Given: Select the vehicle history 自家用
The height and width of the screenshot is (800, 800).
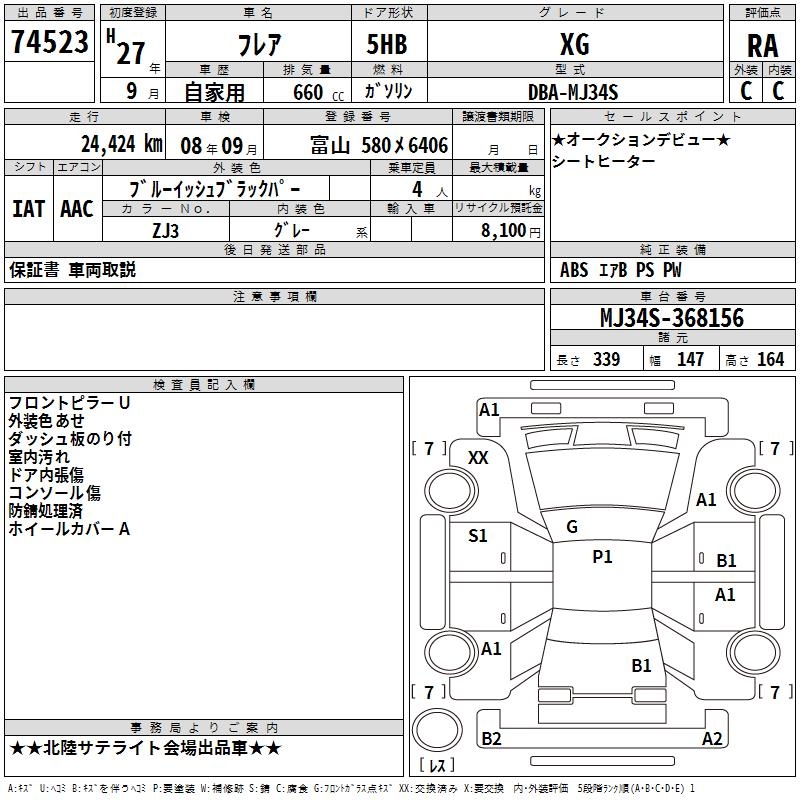Looking at the screenshot, I should click(x=214, y=92).
